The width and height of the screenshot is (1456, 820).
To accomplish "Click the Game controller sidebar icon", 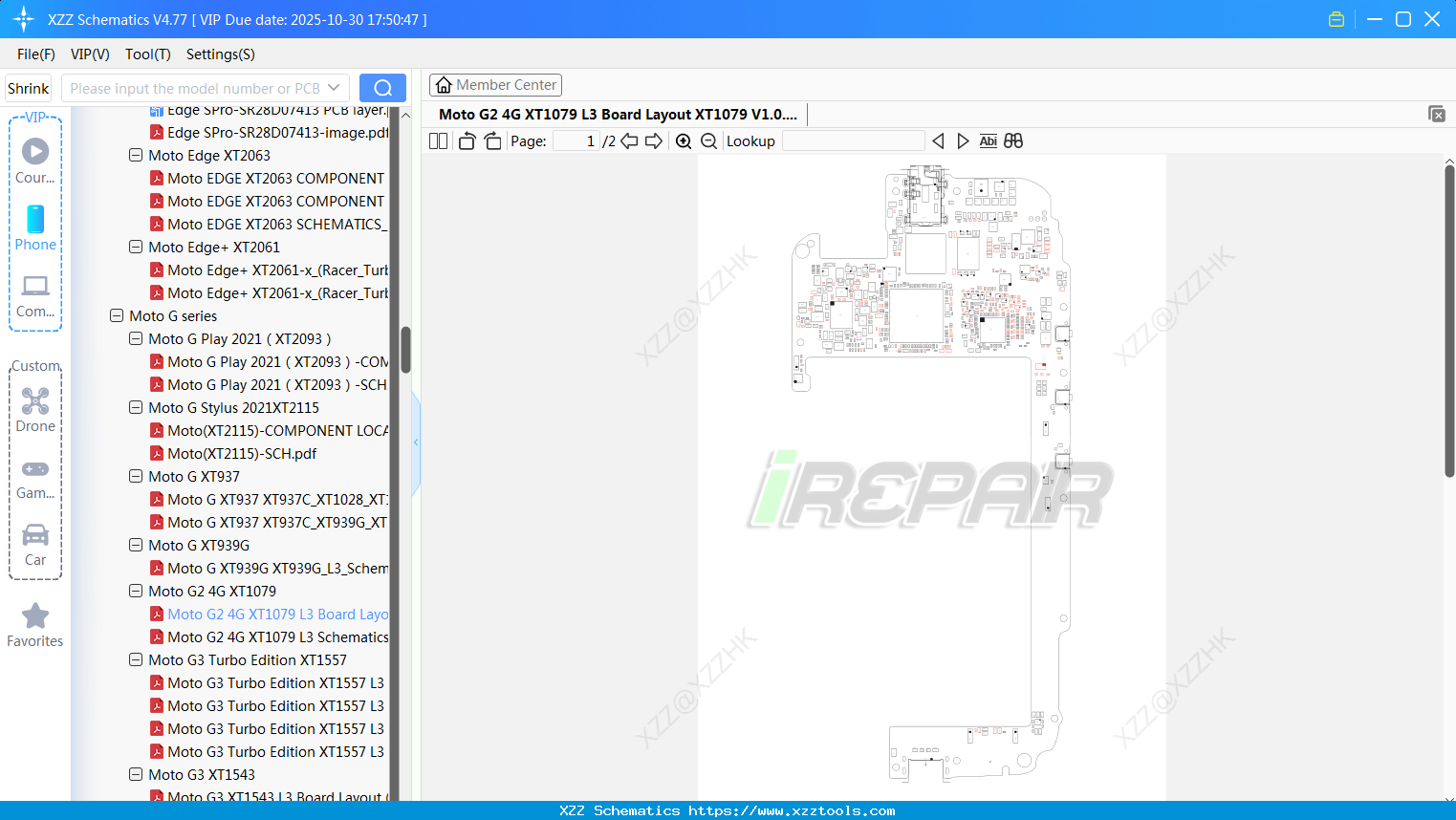I will (x=34, y=468).
